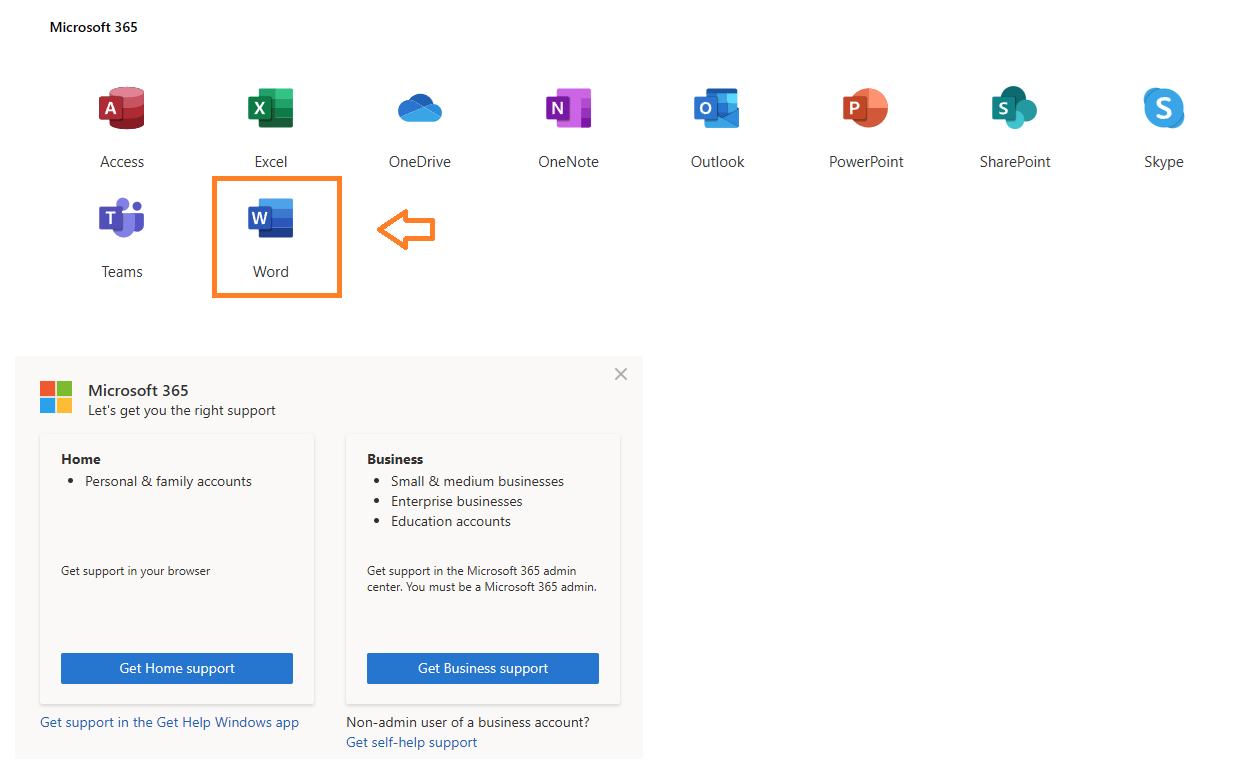This screenshot has height=766, width=1253.
Task: Click the Excel label text
Action: point(271,162)
